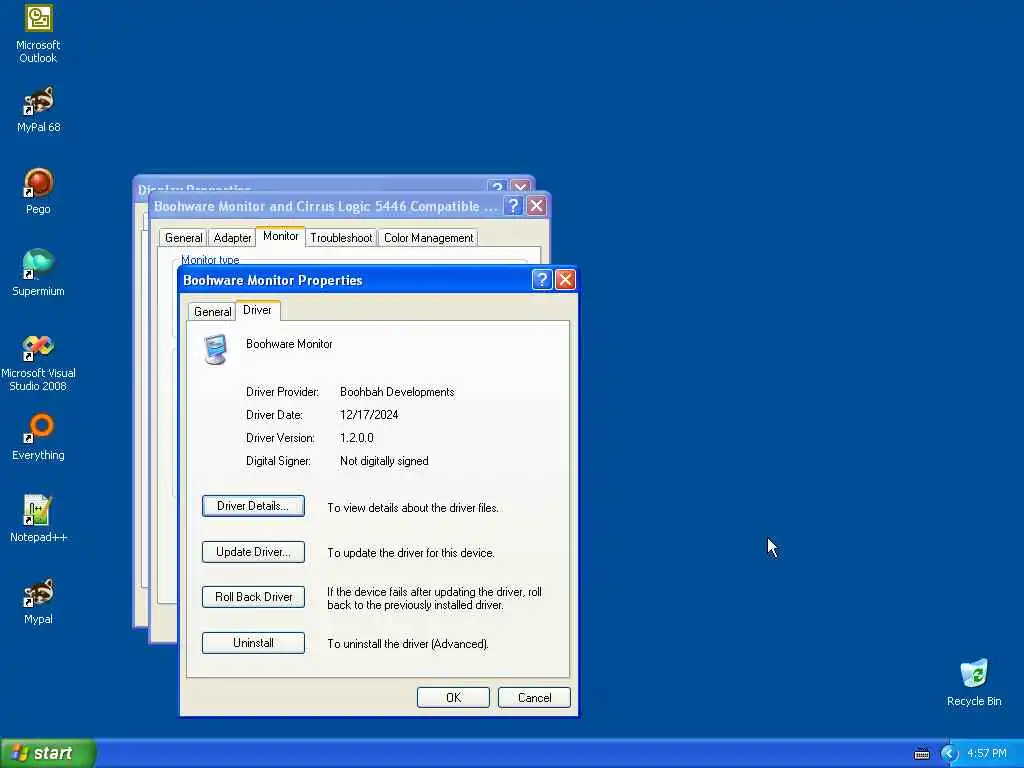
Task: Click the Cancel button
Action: pyautogui.click(x=534, y=697)
